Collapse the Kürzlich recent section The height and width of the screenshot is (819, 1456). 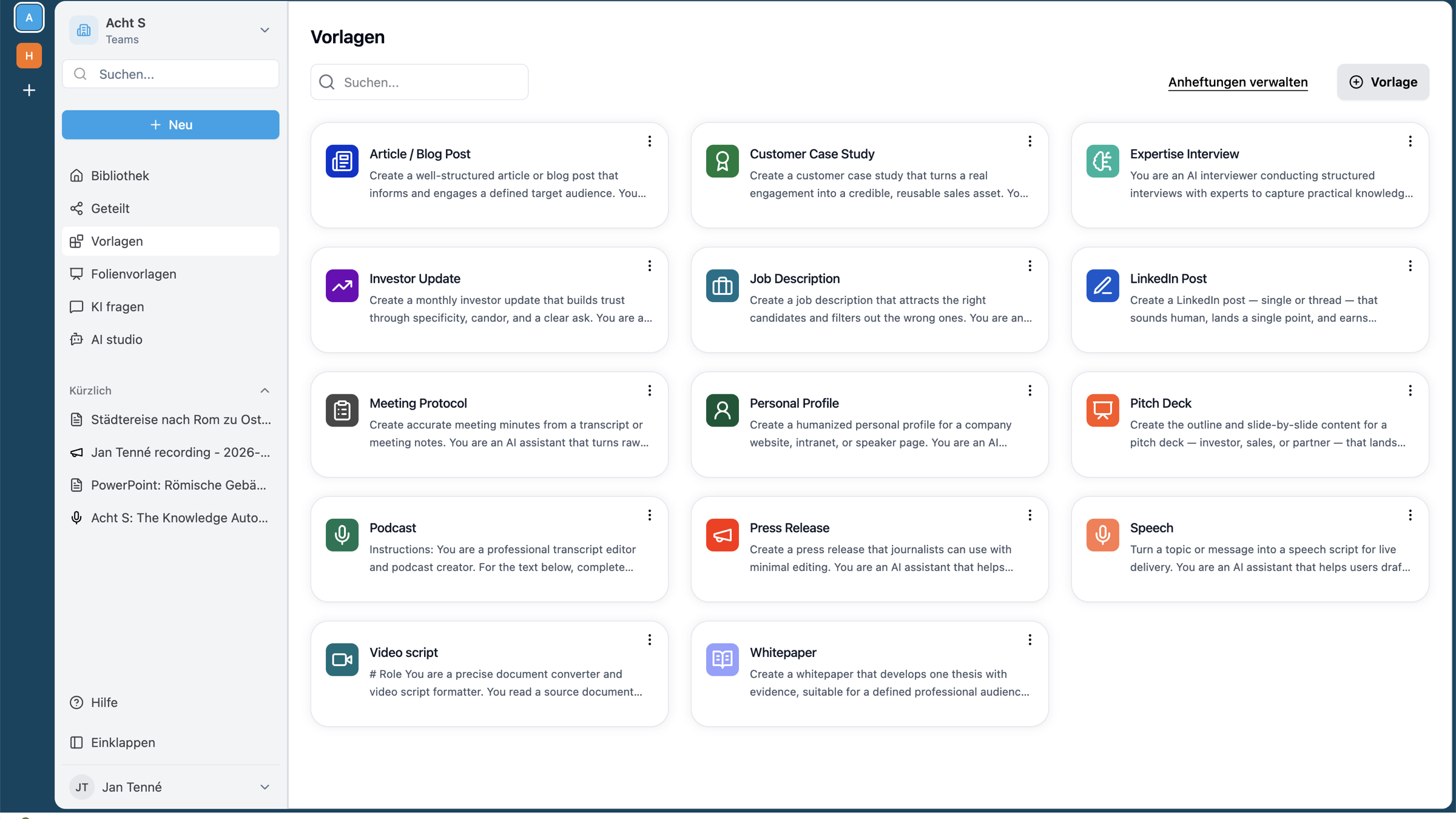[x=265, y=391]
